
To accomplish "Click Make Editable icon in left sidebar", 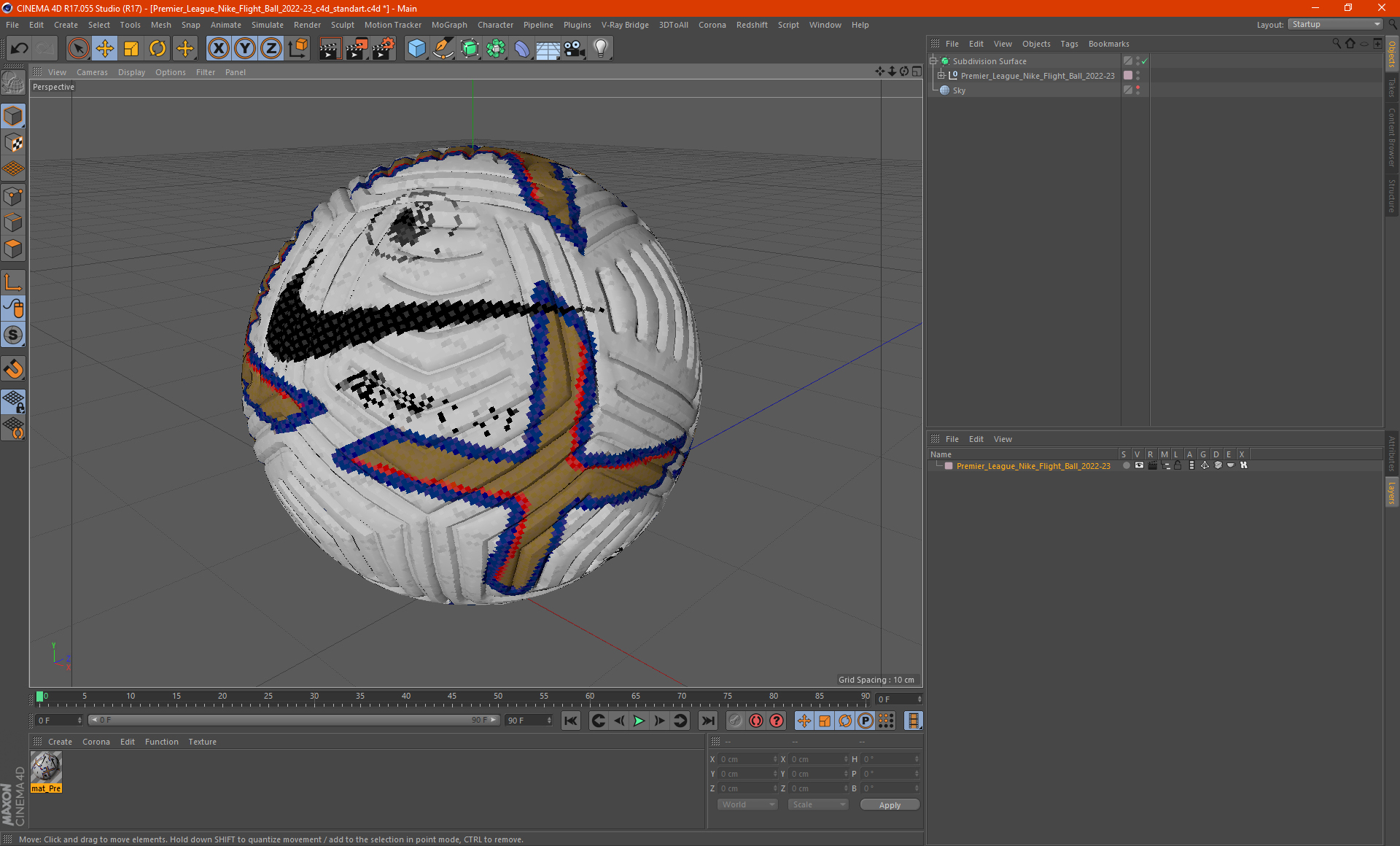I will [13, 83].
